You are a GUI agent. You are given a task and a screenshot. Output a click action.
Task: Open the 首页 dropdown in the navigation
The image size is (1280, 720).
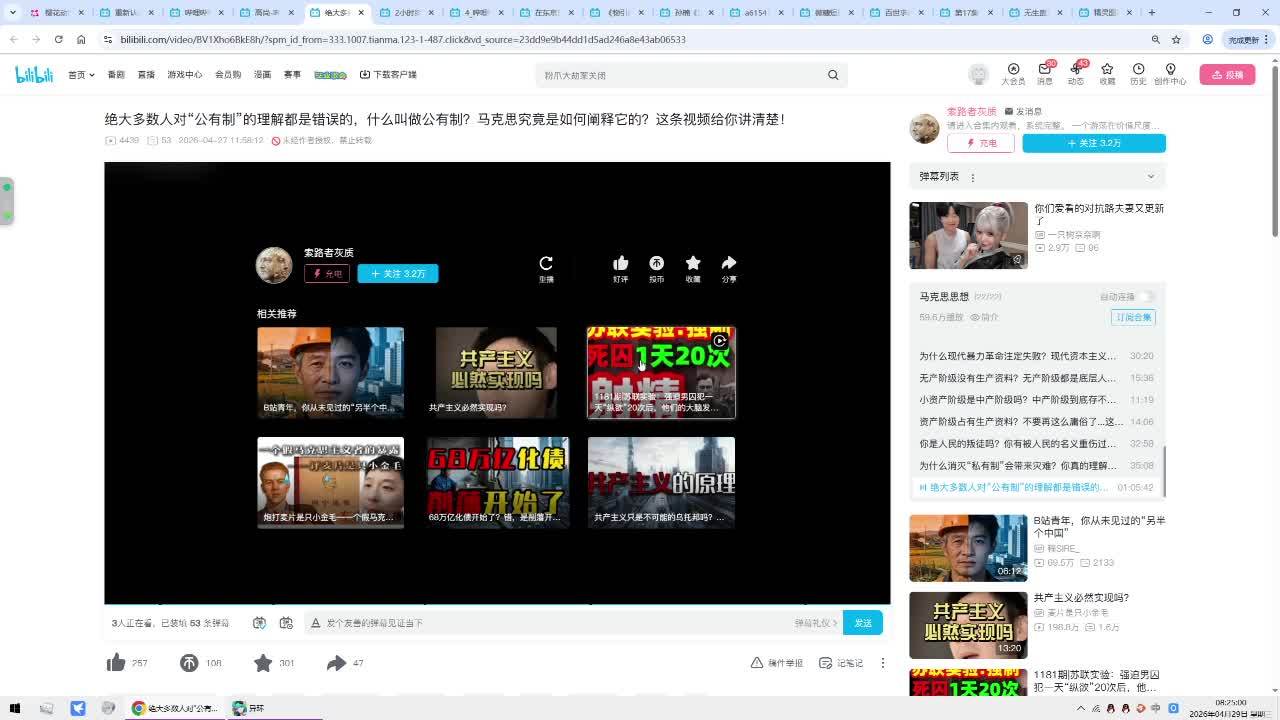81,75
